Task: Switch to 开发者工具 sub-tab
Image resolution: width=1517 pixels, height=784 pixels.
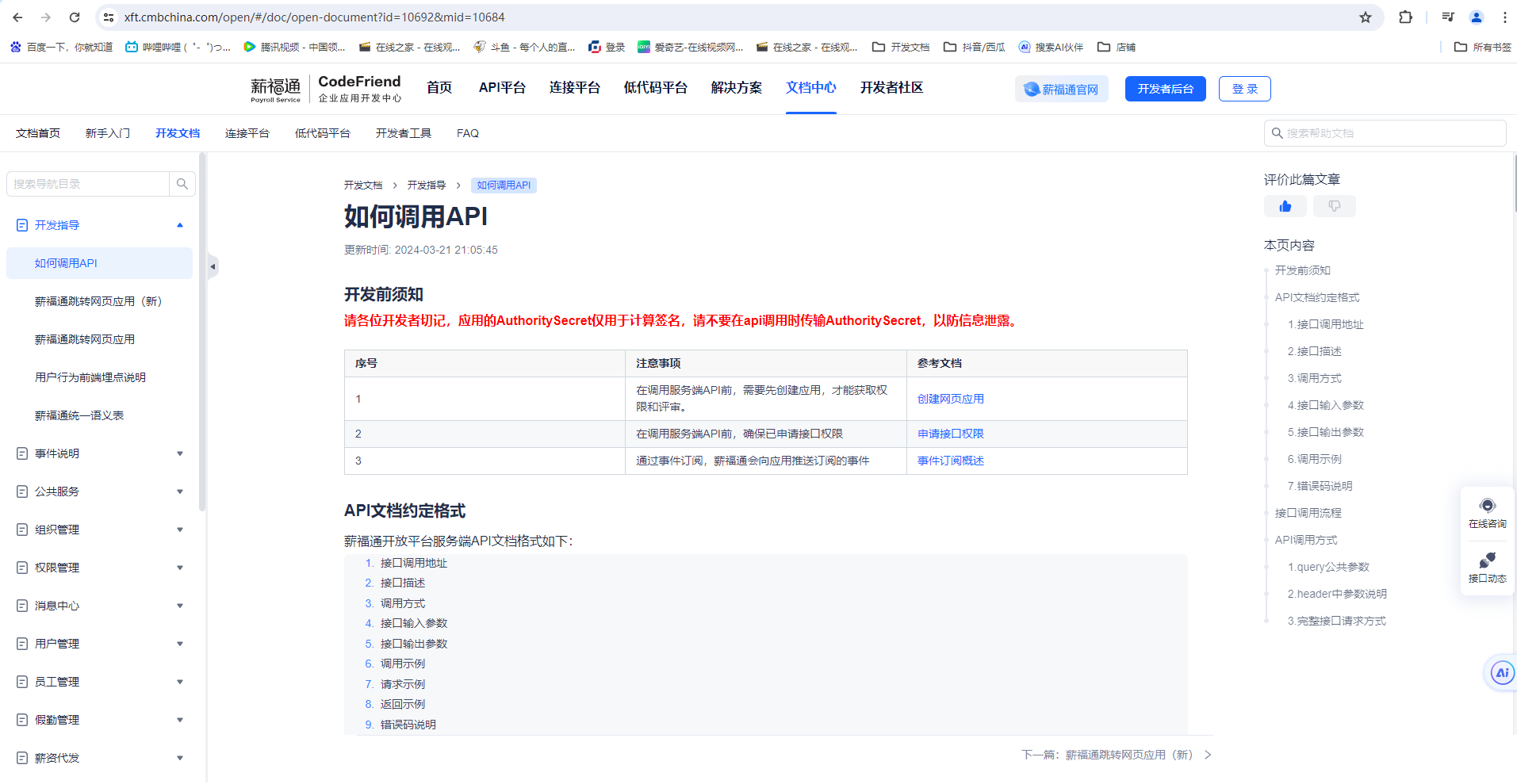Action: (404, 133)
